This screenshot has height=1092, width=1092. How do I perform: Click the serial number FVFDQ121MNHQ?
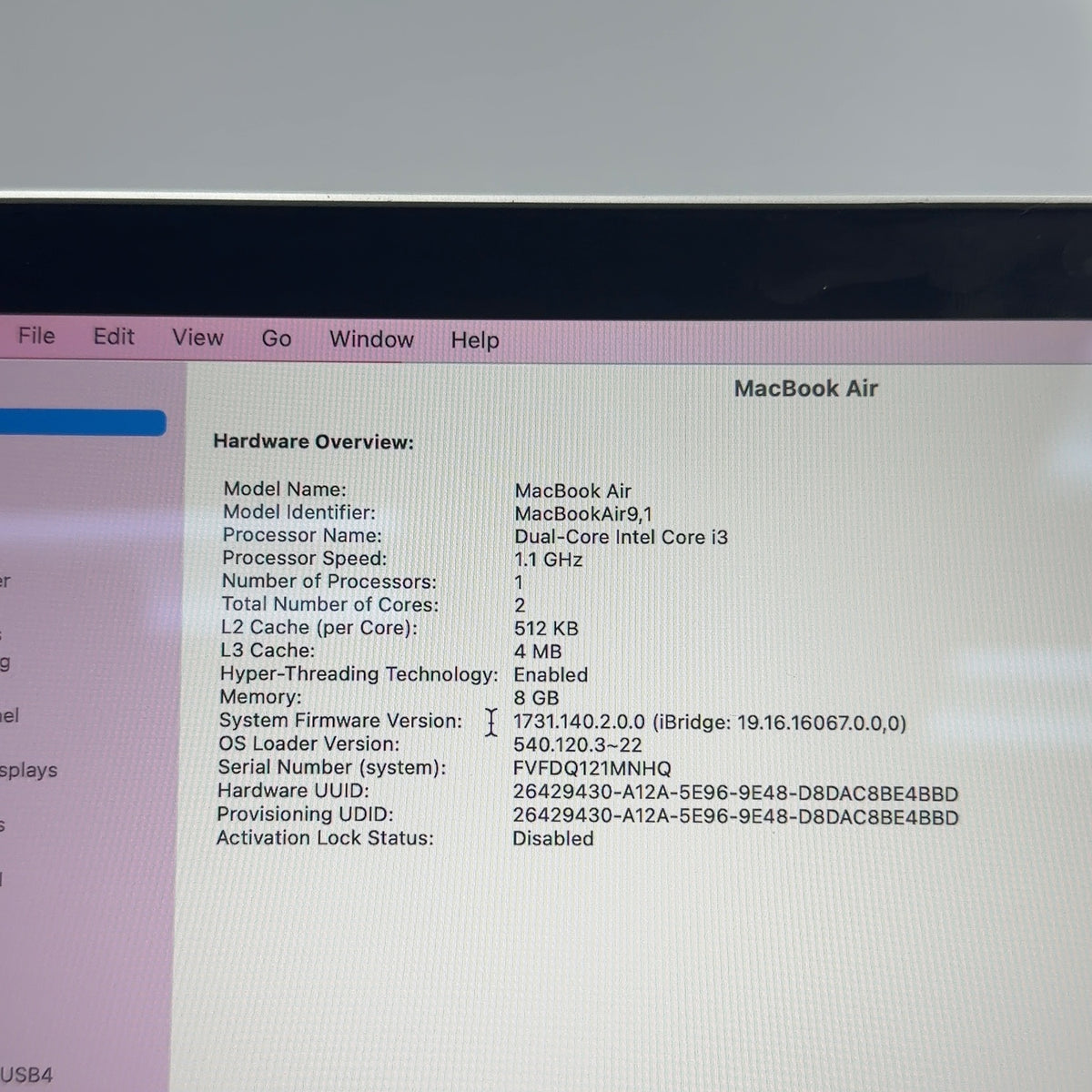(591, 769)
